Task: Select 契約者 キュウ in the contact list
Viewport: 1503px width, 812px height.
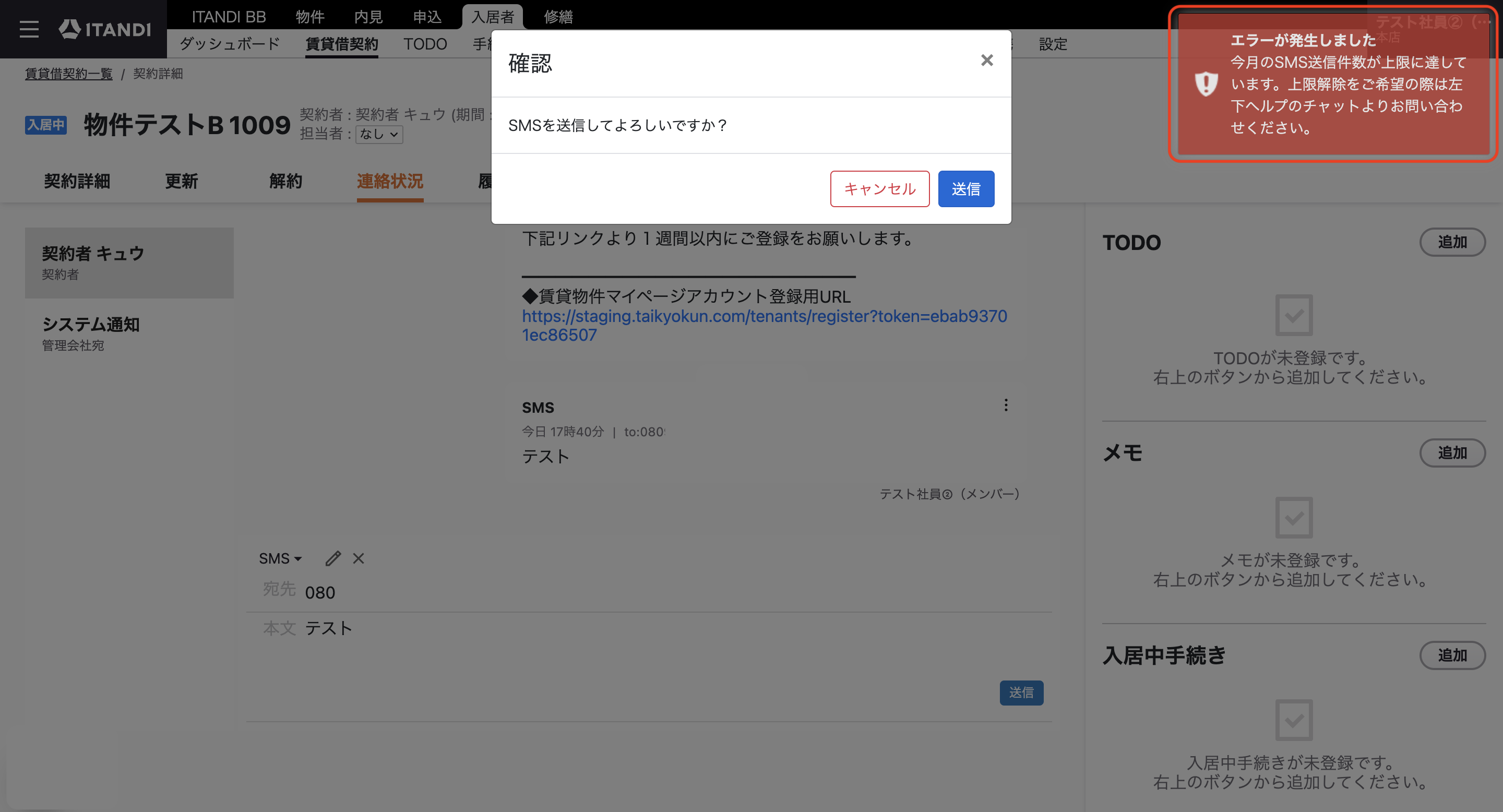Action: (129, 263)
